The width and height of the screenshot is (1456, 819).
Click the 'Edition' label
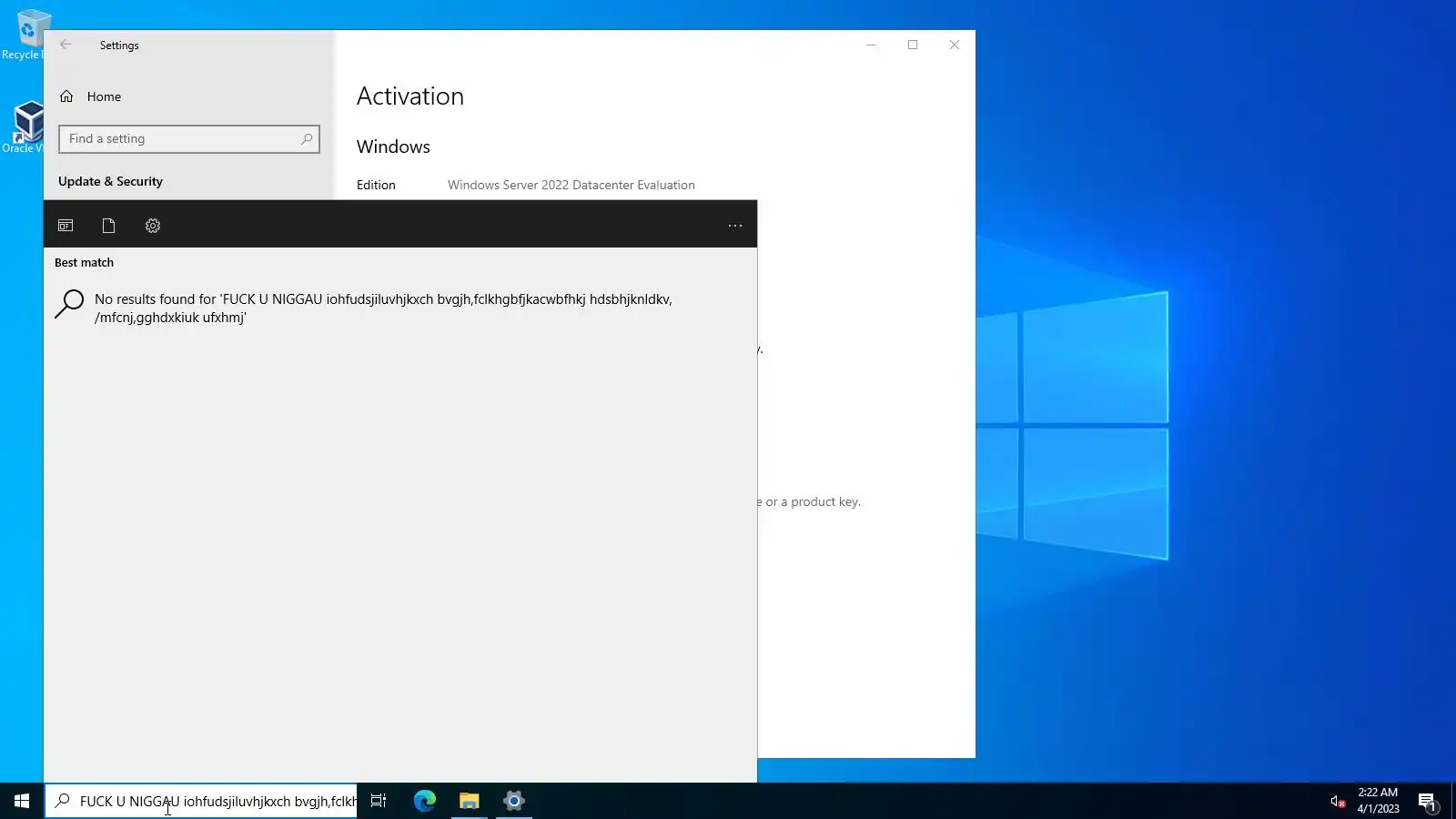click(x=376, y=185)
